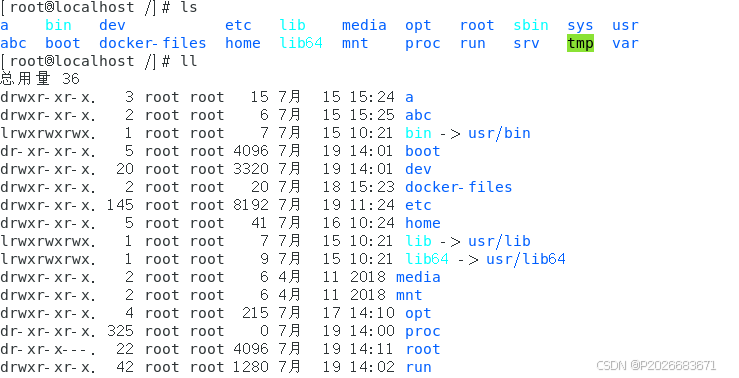The image size is (739, 378).
Task: Click the etc directory in the ll output
Action: (x=418, y=205)
